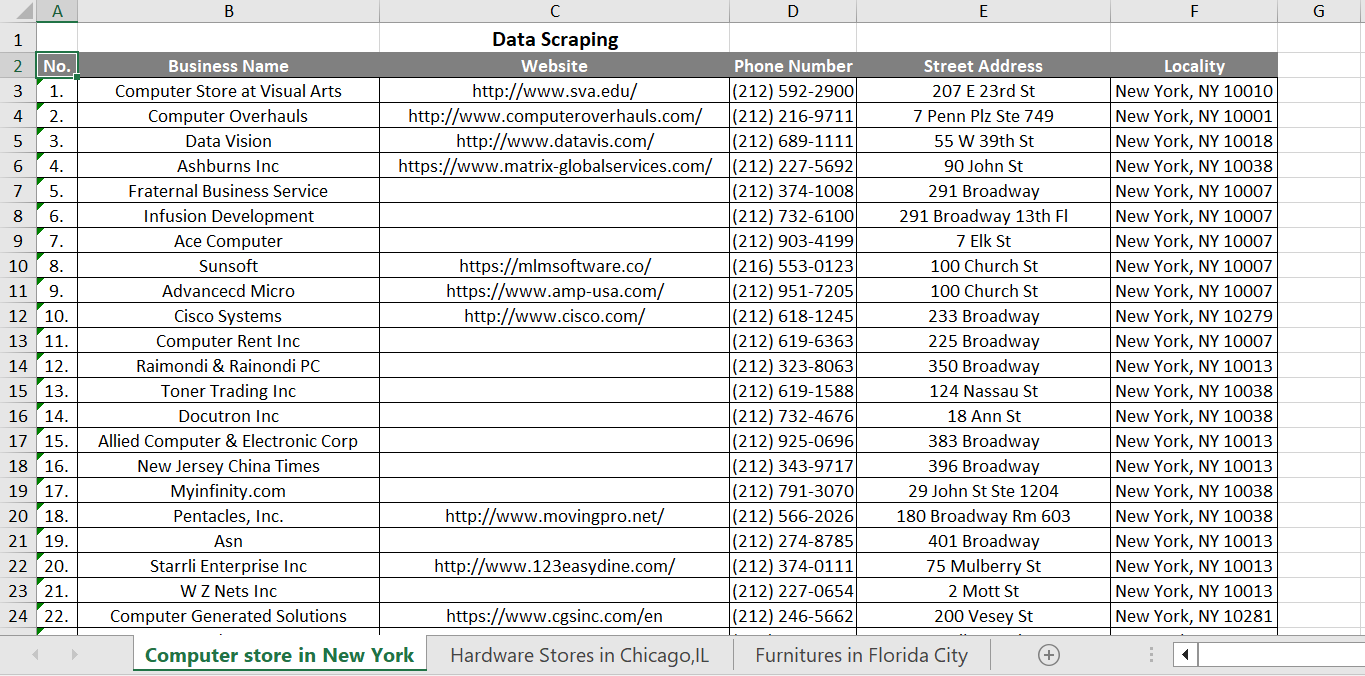The image size is (1365, 676).
Task: Click the 291 Broadway 13th Fl address
Action: 983,216
